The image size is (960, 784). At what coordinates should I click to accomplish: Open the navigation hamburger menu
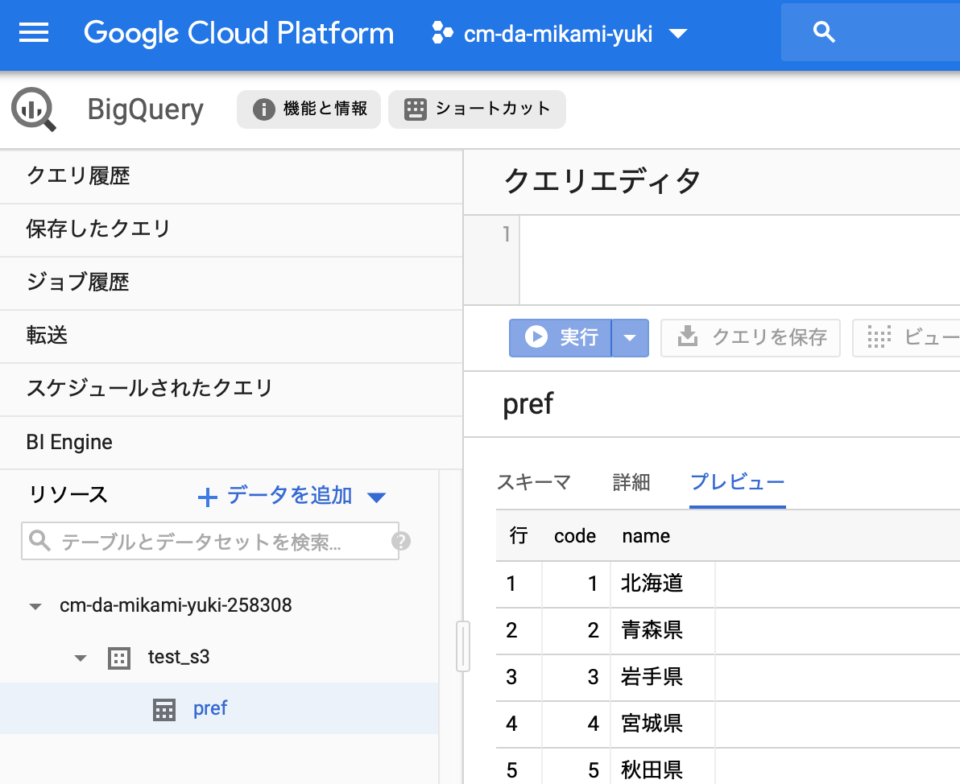[36, 33]
